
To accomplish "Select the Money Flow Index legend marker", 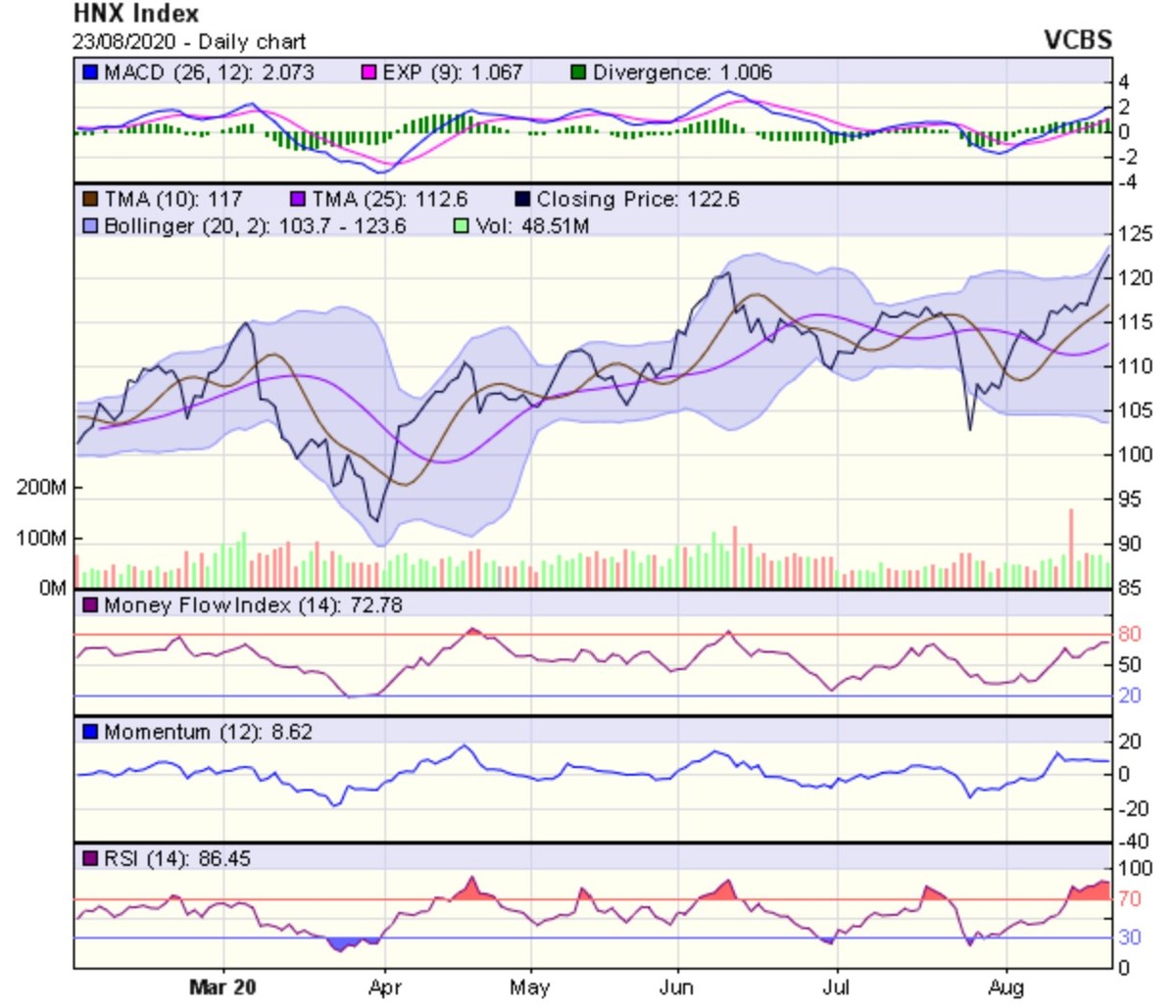I will coord(91,605).
